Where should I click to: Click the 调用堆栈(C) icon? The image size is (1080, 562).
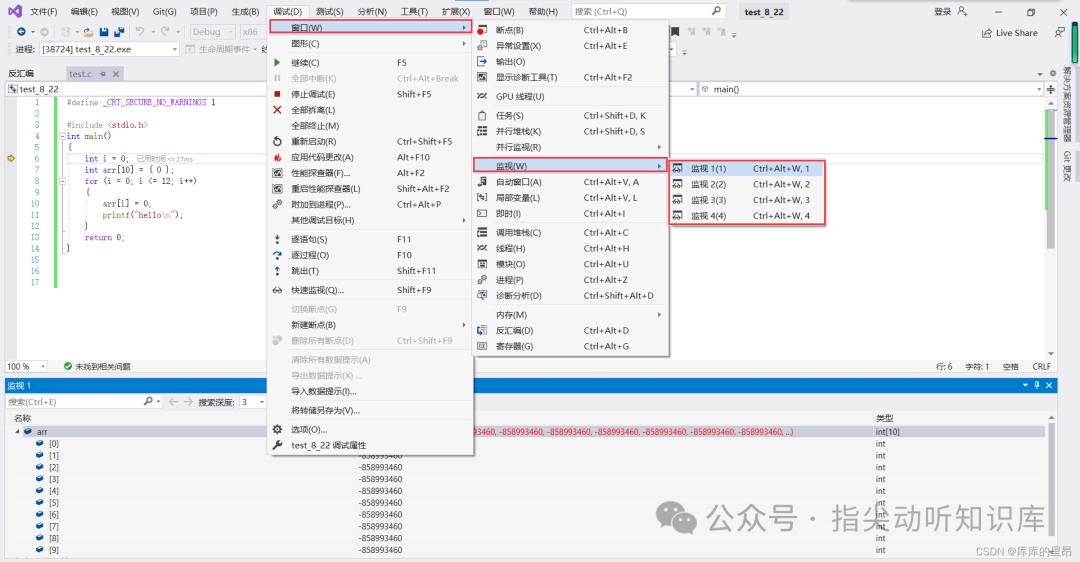pos(482,233)
